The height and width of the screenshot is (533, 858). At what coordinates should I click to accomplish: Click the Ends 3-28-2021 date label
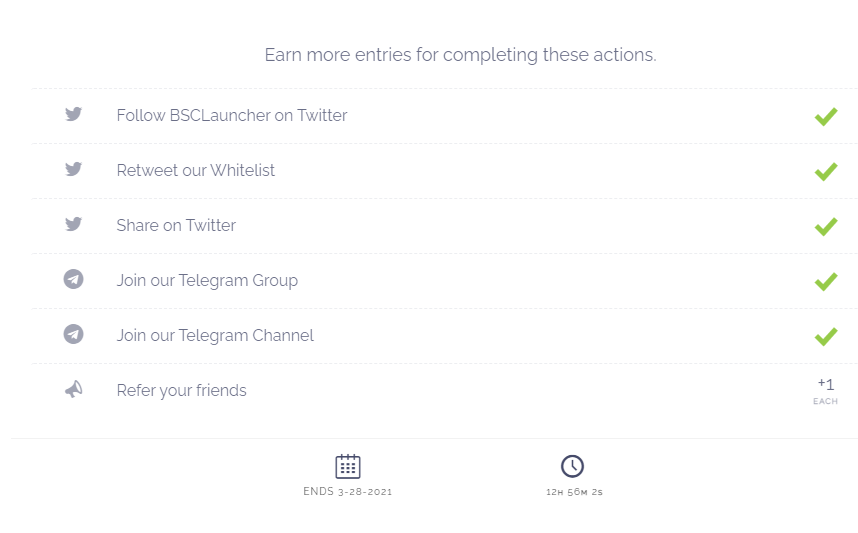click(x=347, y=492)
